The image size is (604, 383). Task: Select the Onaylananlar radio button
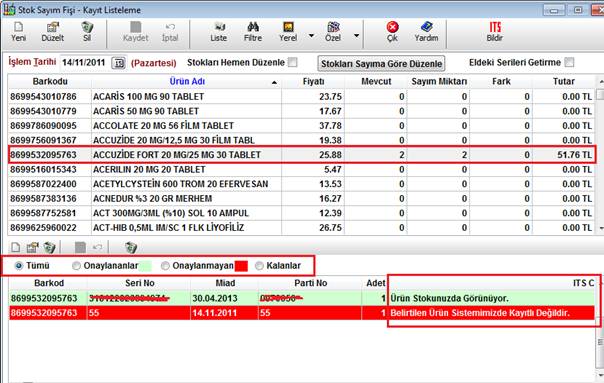pyautogui.click(x=76, y=265)
